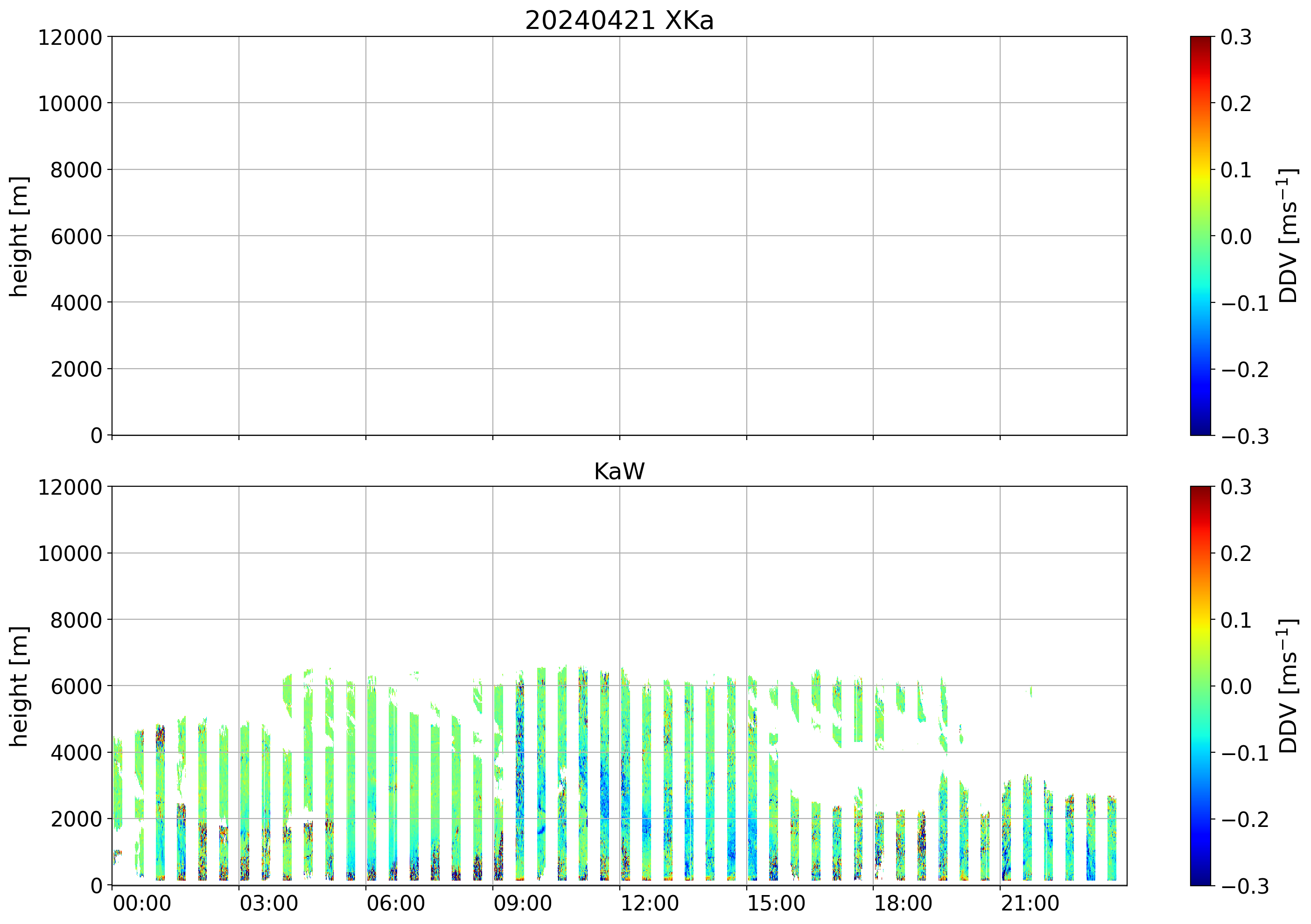Click the 20240421 XKa plot title

coord(619,21)
